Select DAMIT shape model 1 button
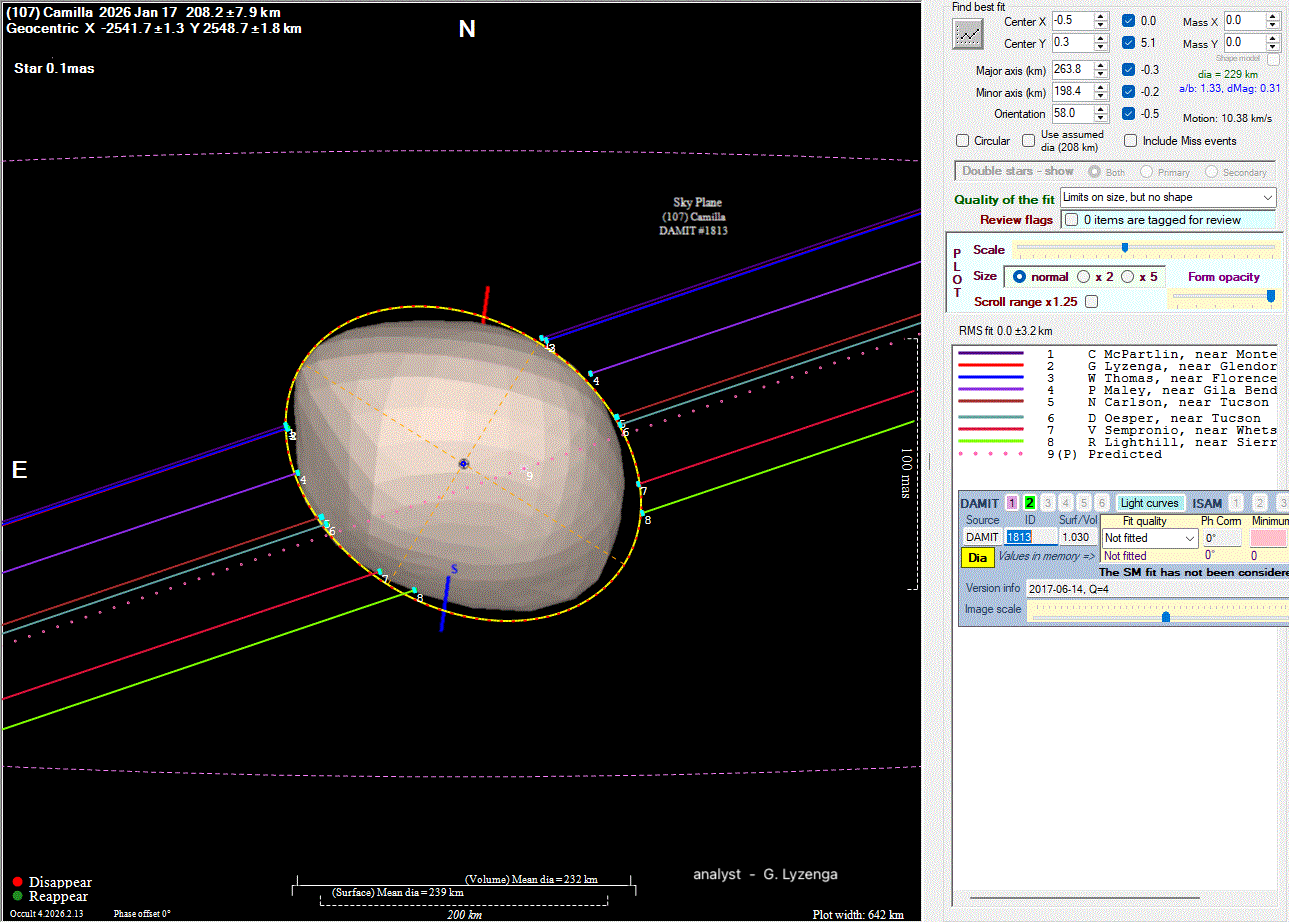 coord(1012,503)
